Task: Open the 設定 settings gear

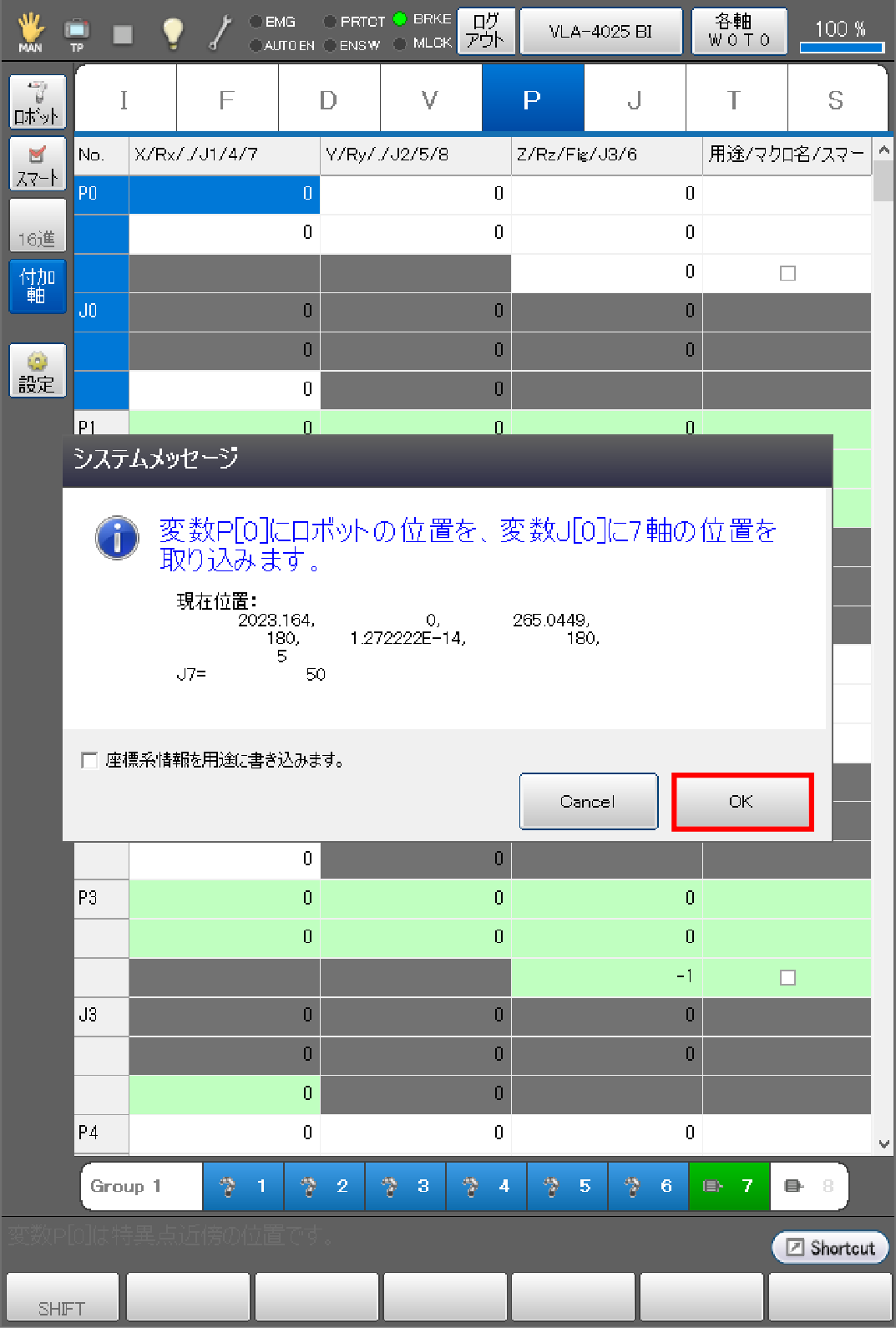Action: pyautogui.click(x=37, y=371)
